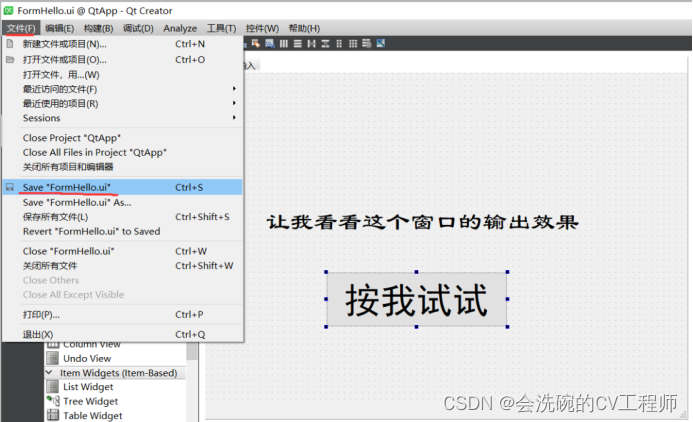Open the 控件(W) menu

pyautogui.click(x=262, y=28)
